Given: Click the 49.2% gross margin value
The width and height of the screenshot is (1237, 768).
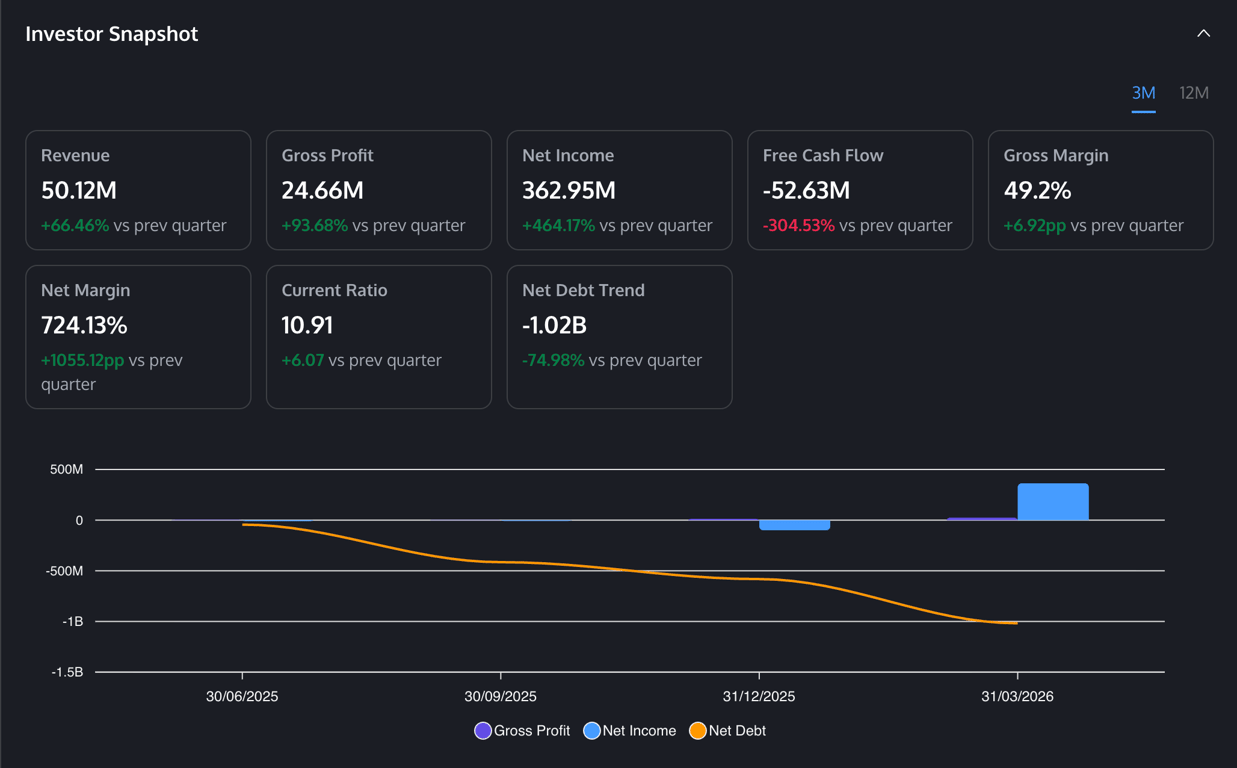Looking at the screenshot, I should tap(1037, 190).
